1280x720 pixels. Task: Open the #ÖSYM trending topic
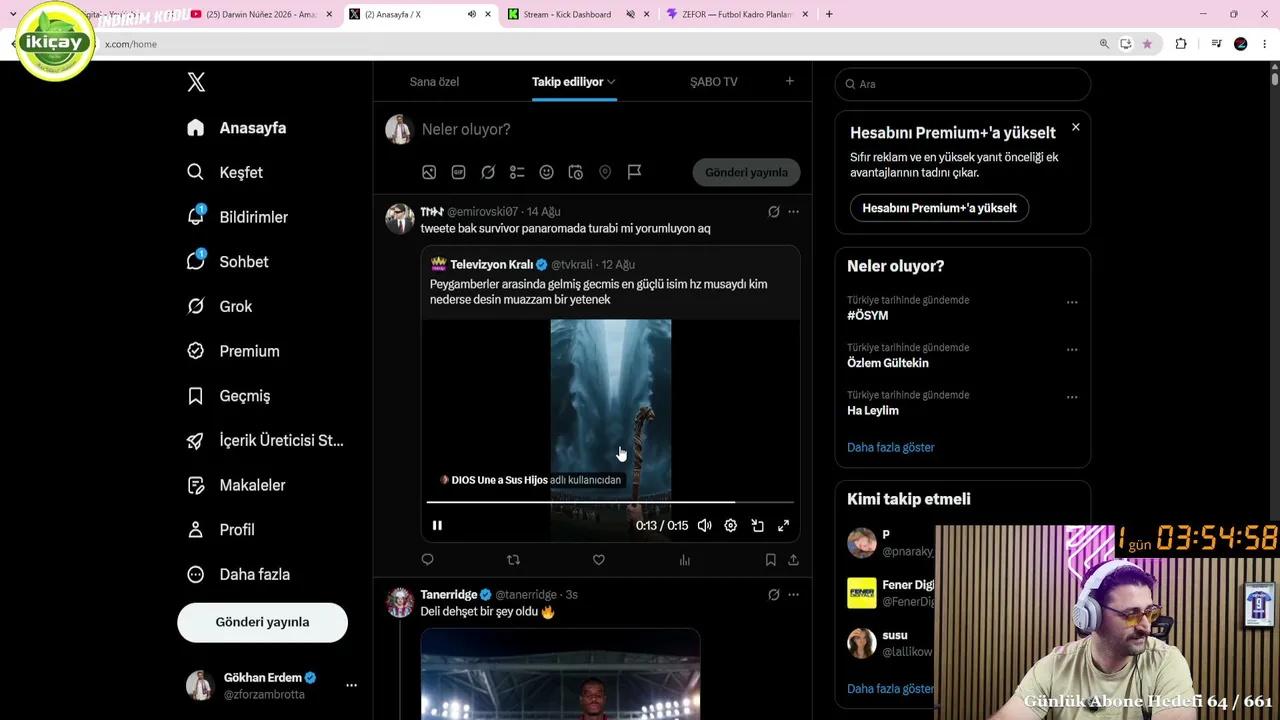(867, 315)
